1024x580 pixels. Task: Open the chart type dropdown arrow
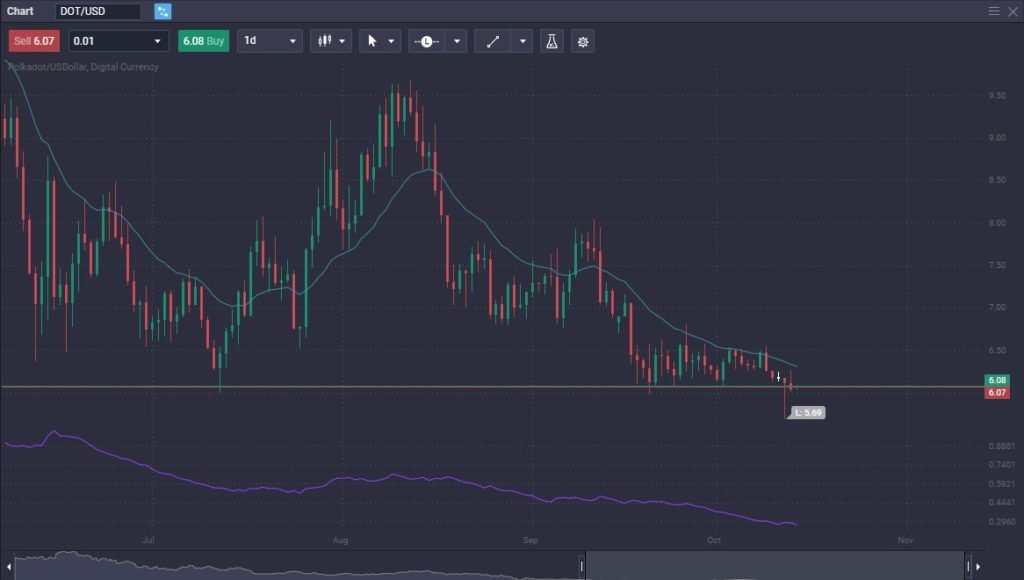pyautogui.click(x=343, y=41)
